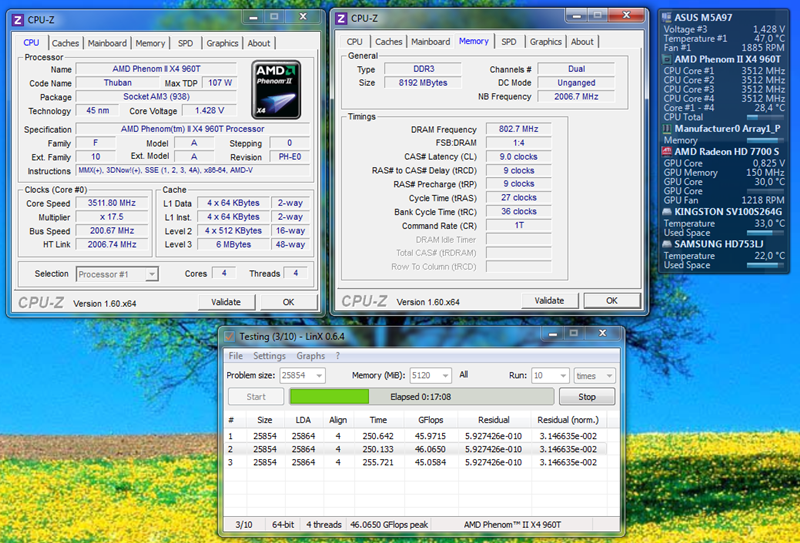800x543 pixels.
Task: Open the About tab in the right CPU-Z window
Action: tap(582, 42)
